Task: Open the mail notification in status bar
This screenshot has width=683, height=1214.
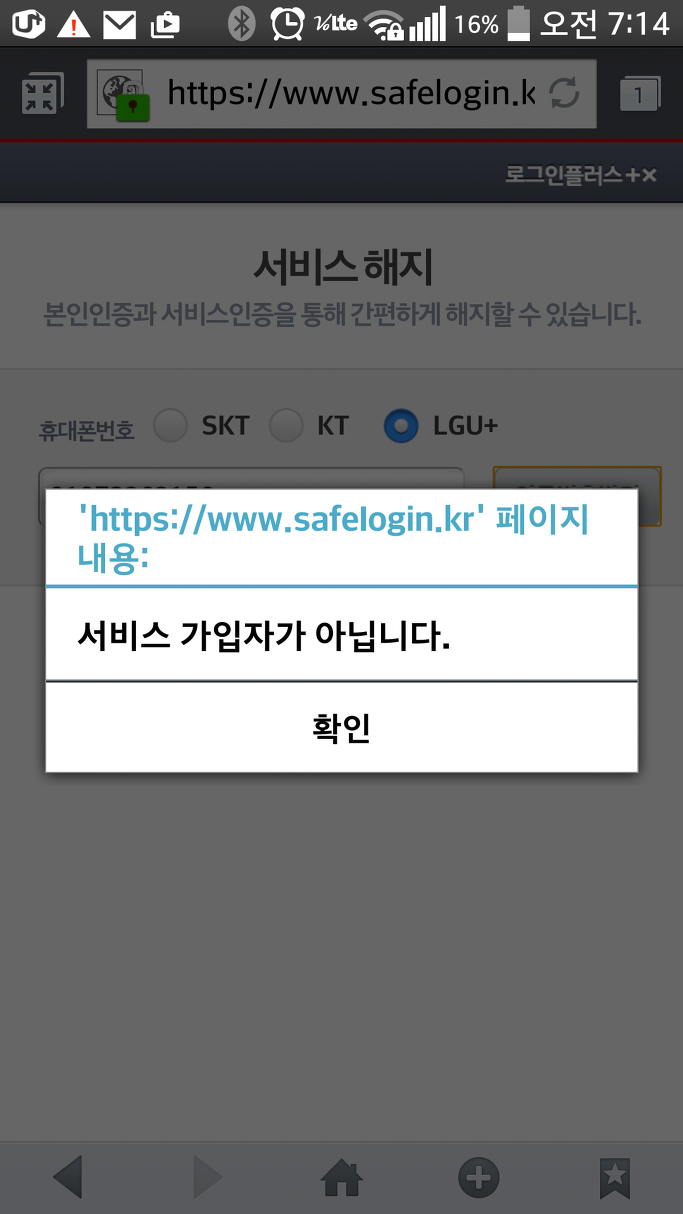Action: coord(120,22)
